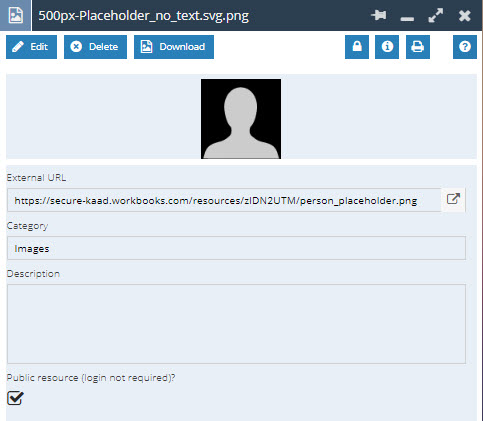Download the placeholder image file
Screen dimensions: 483x421
click(174, 47)
